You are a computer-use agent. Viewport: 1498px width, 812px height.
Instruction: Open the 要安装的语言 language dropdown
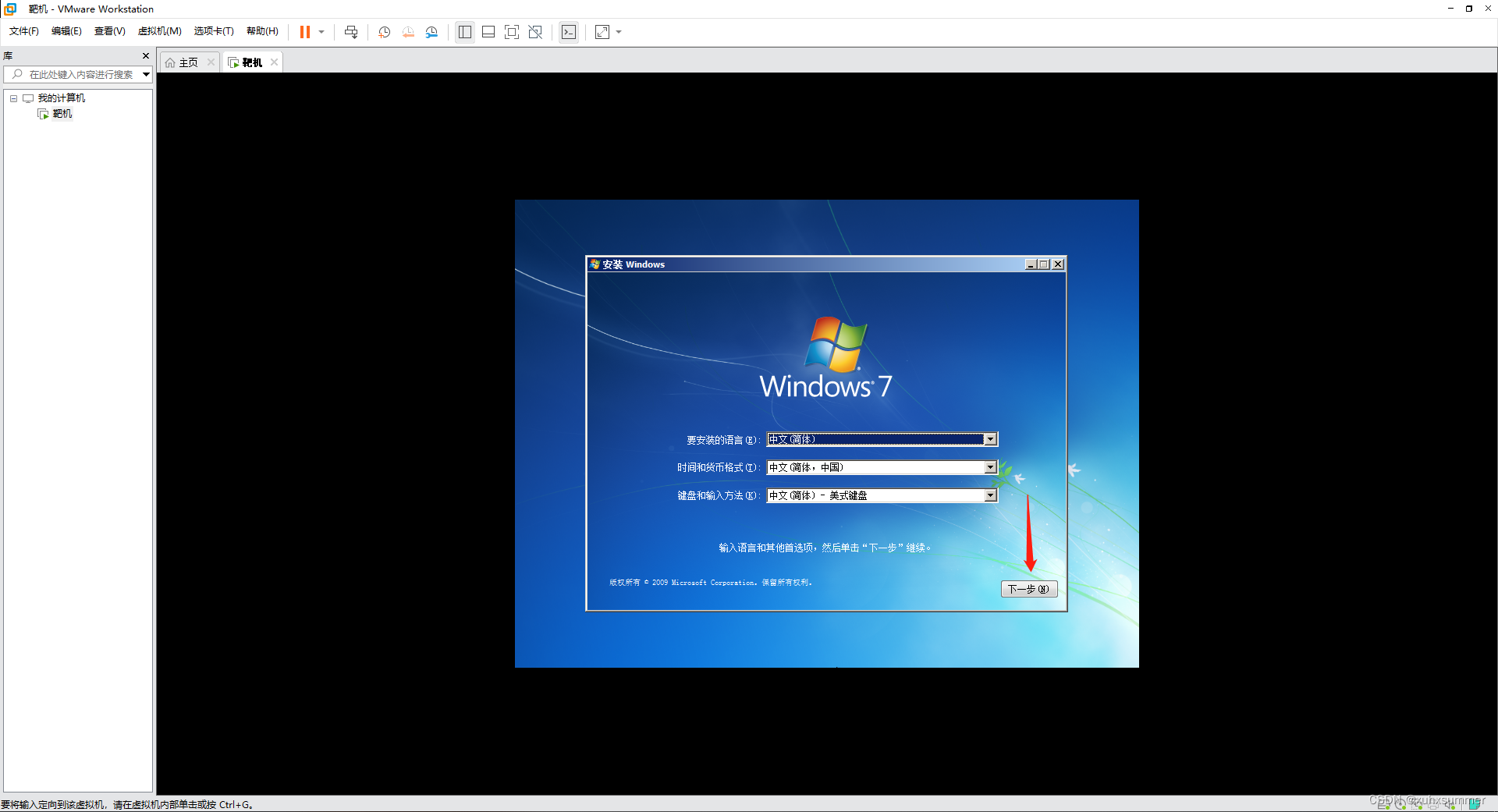990,440
